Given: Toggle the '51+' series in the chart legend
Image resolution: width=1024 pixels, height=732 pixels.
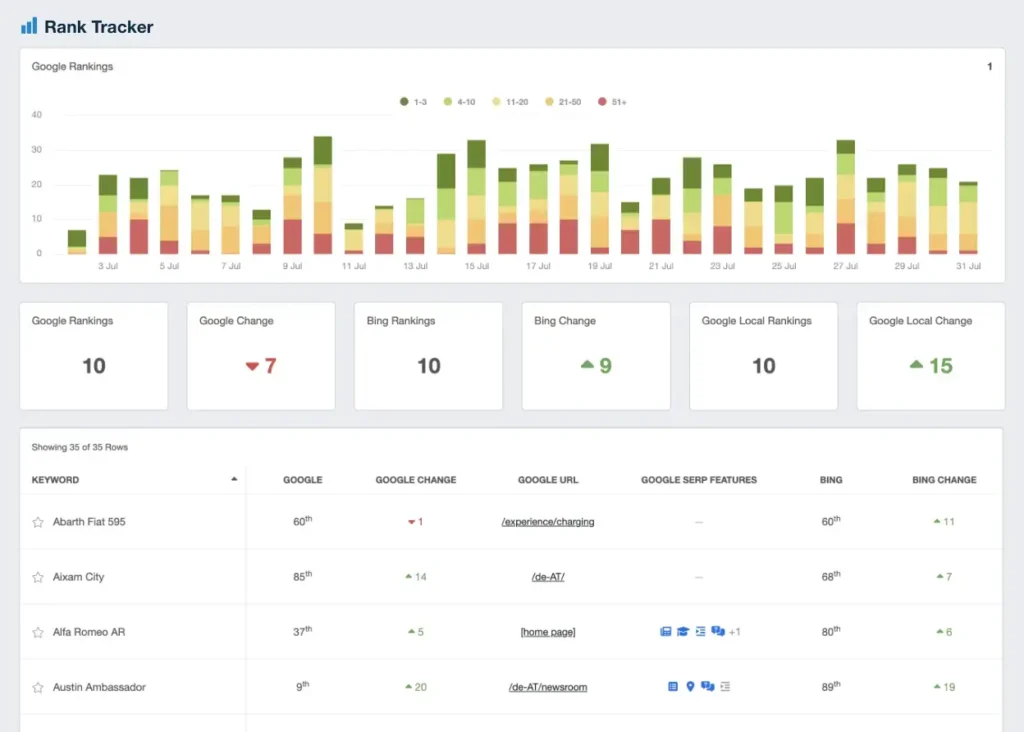Looking at the screenshot, I should [x=609, y=101].
